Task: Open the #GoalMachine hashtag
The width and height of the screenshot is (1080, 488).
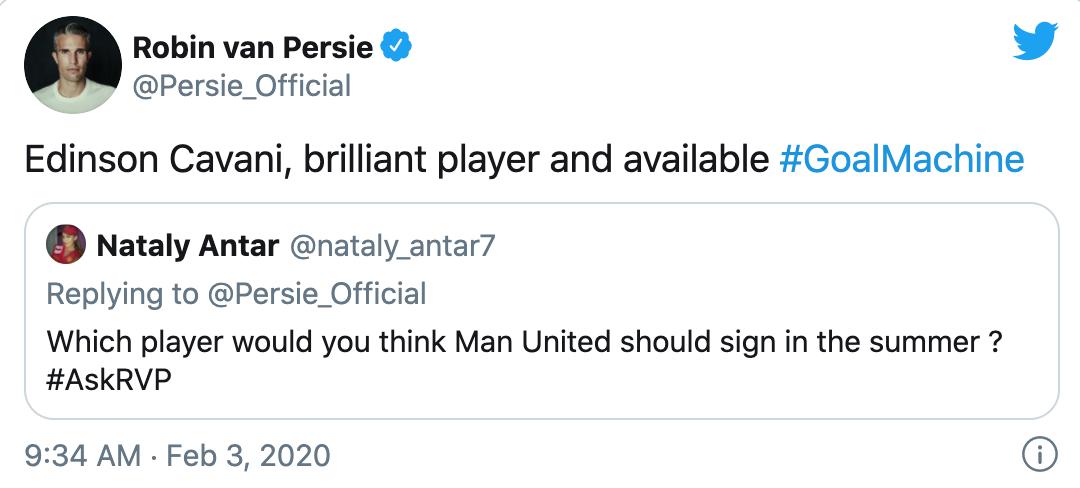Action: click(x=901, y=160)
